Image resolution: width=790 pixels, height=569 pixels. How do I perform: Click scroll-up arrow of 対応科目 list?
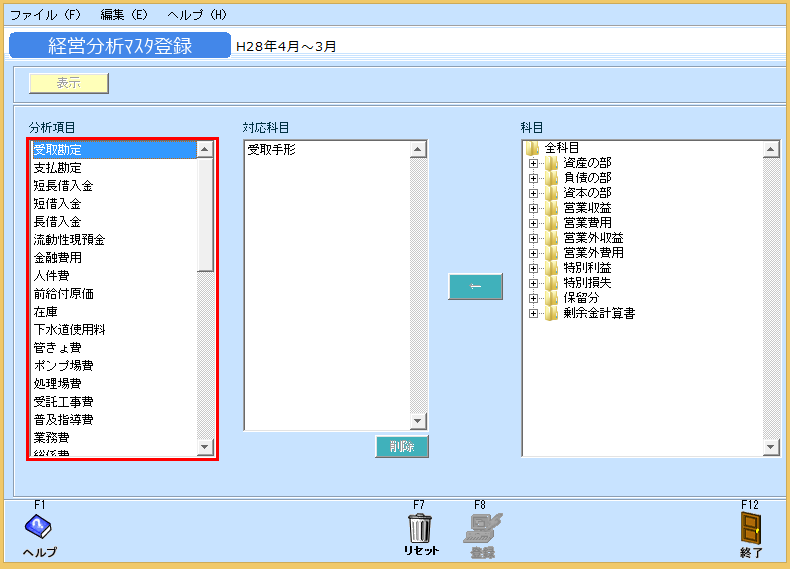pos(418,149)
